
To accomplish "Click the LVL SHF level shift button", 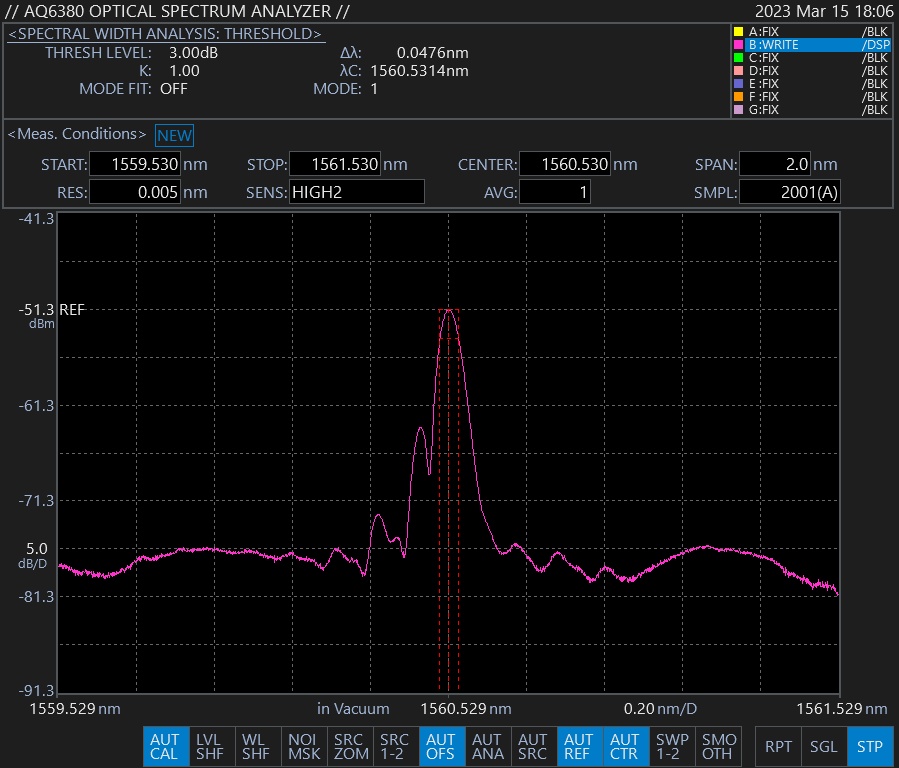I will pyautogui.click(x=210, y=746).
